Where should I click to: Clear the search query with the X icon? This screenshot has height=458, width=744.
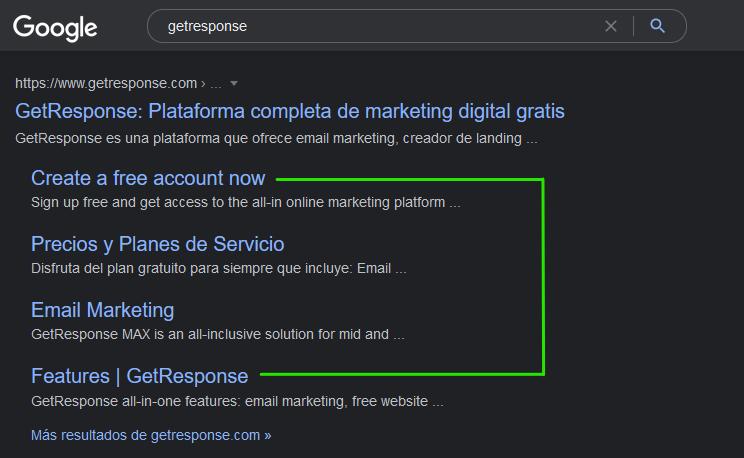click(611, 26)
